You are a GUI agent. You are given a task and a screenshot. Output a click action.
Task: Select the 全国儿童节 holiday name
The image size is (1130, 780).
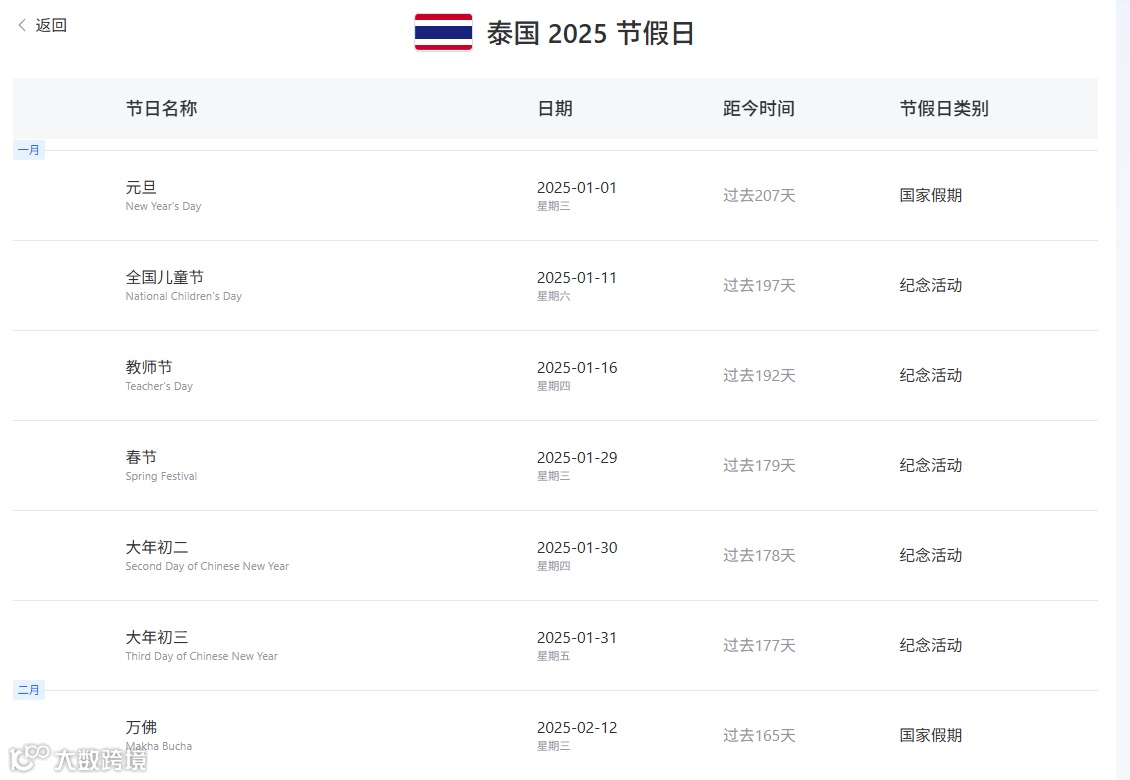click(x=164, y=278)
